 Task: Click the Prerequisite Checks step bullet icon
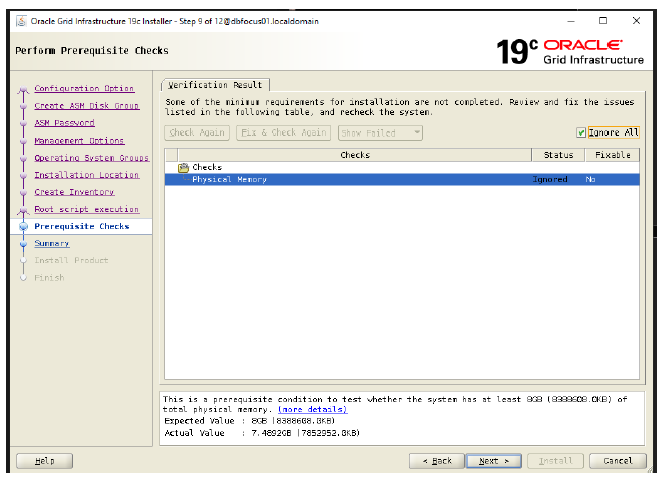click(23, 226)
